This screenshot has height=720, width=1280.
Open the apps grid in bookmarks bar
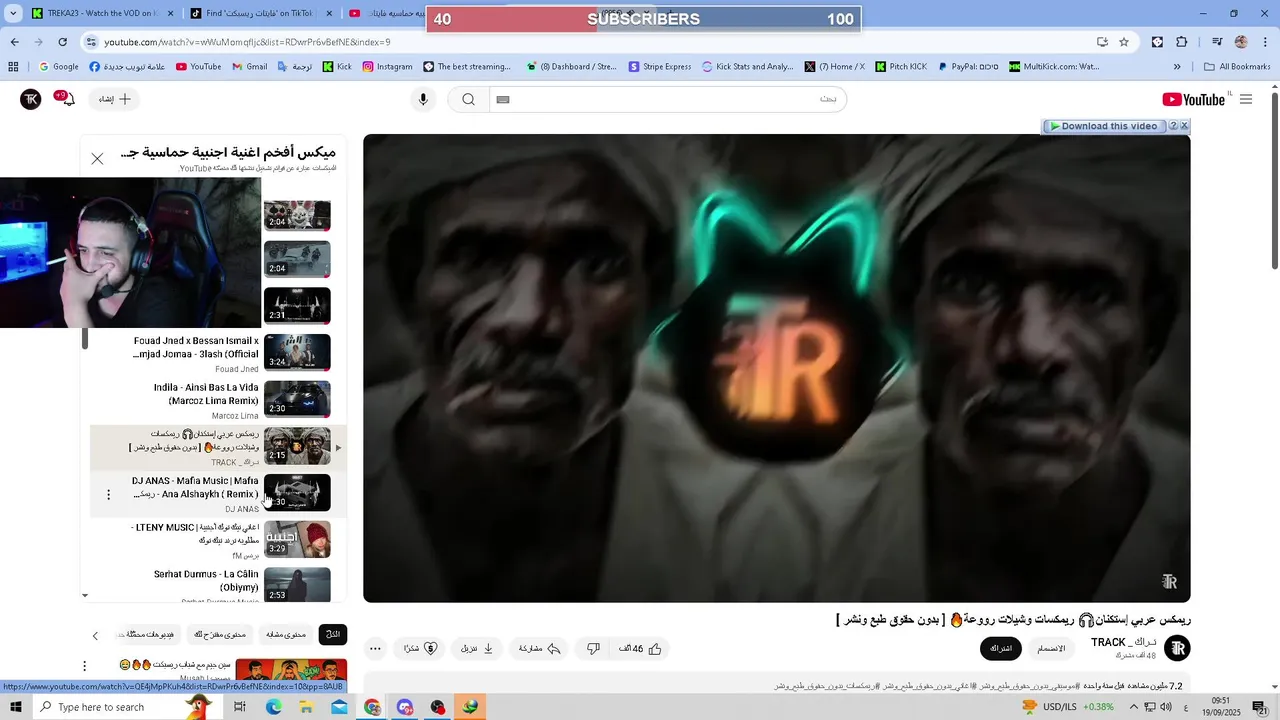coord(13,67)
